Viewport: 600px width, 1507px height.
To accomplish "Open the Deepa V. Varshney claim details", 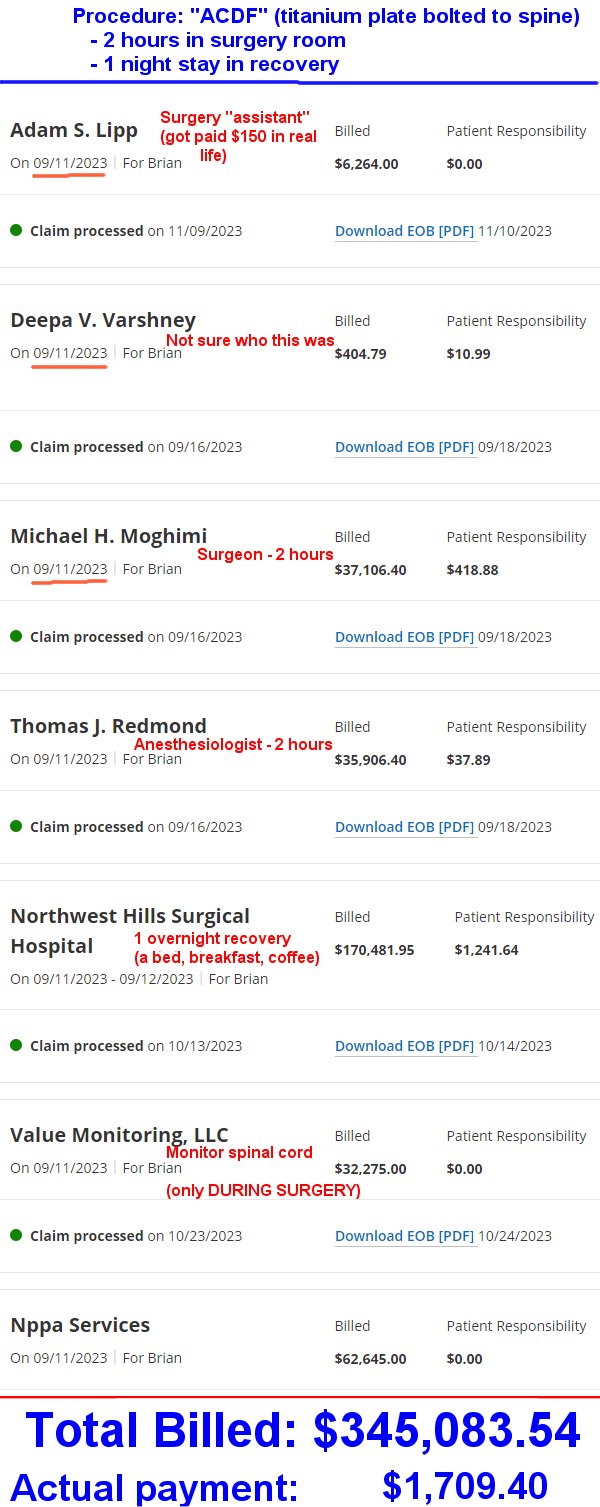I will (103, 320).
